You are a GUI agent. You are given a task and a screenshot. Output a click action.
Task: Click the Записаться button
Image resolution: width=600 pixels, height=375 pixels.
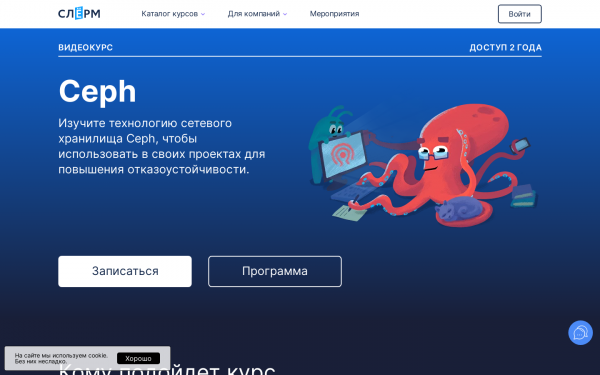click(125, 271)
